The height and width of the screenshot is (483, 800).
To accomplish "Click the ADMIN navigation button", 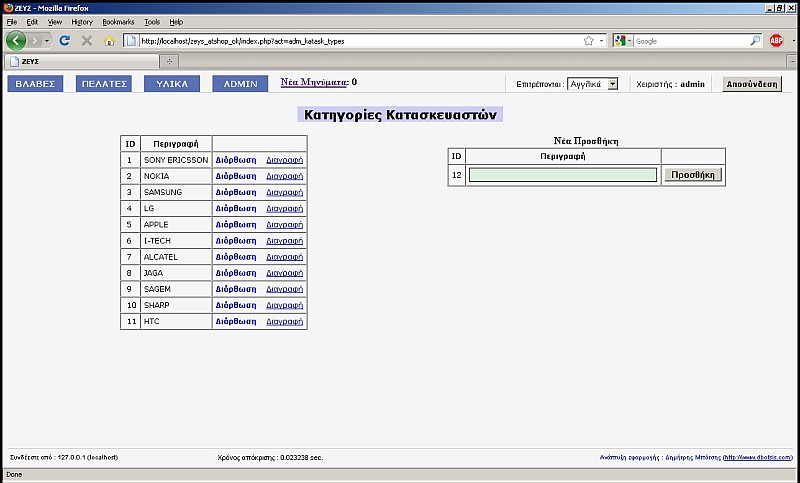I will click(240, 84).
